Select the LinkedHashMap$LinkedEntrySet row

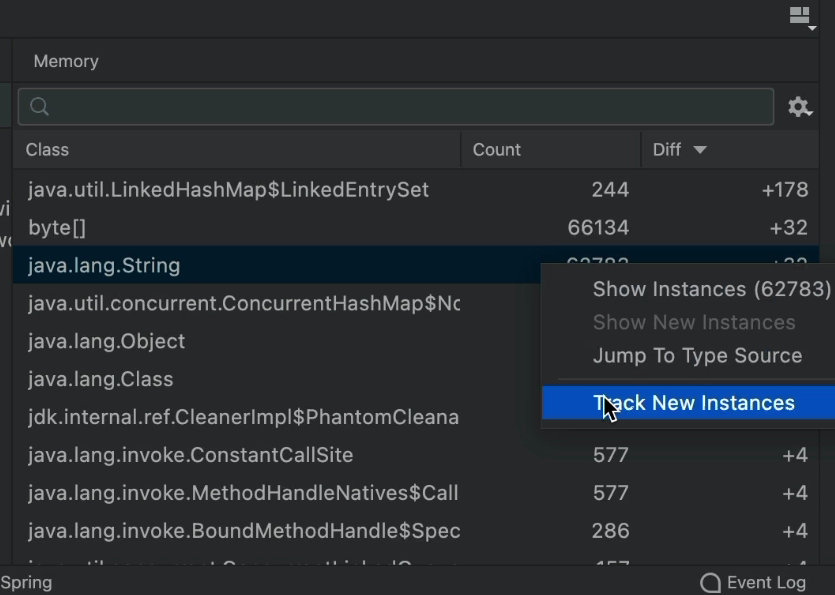point(228,190)
